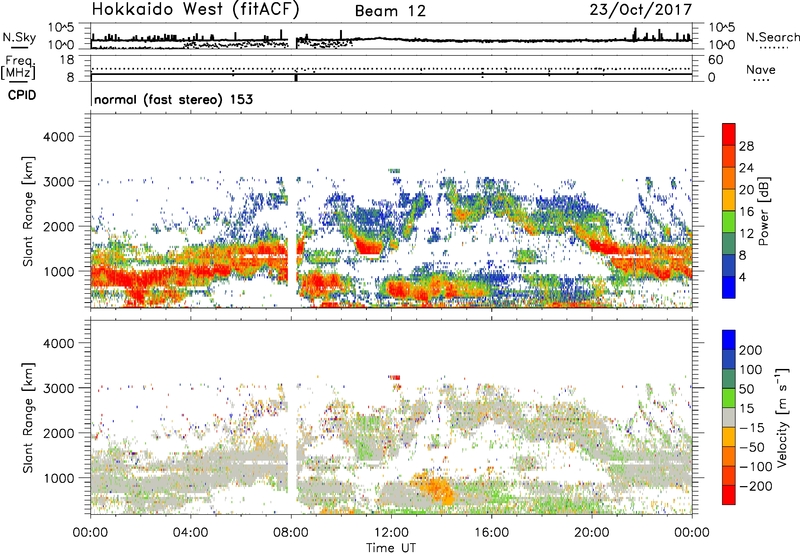Select the "2000" tick on Velocity panel axis
The image size is (800, 554).
click(59, 433)
